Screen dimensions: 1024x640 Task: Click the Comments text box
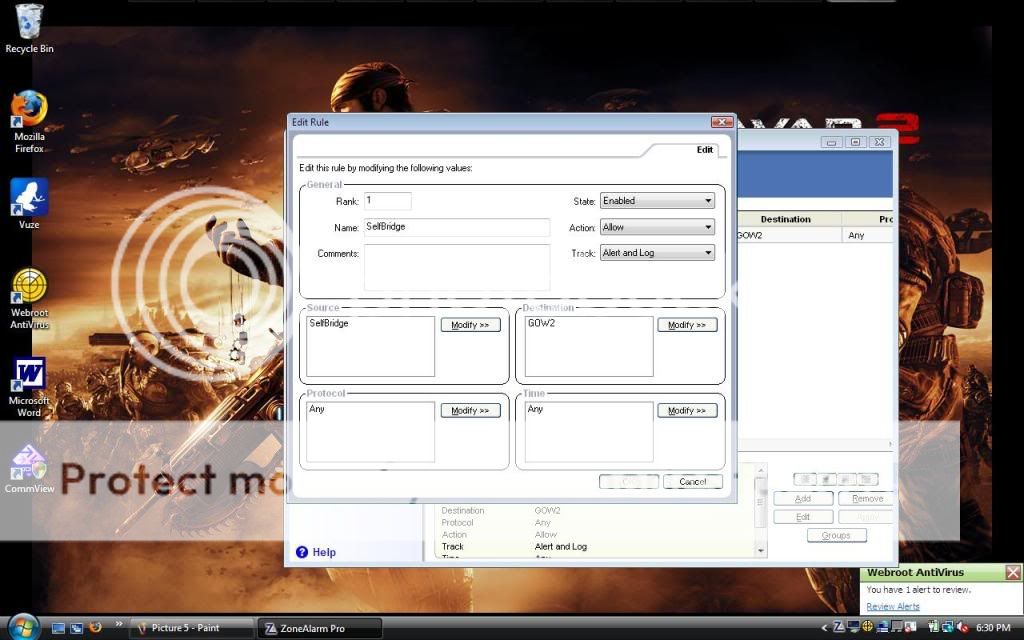(457, 268)
